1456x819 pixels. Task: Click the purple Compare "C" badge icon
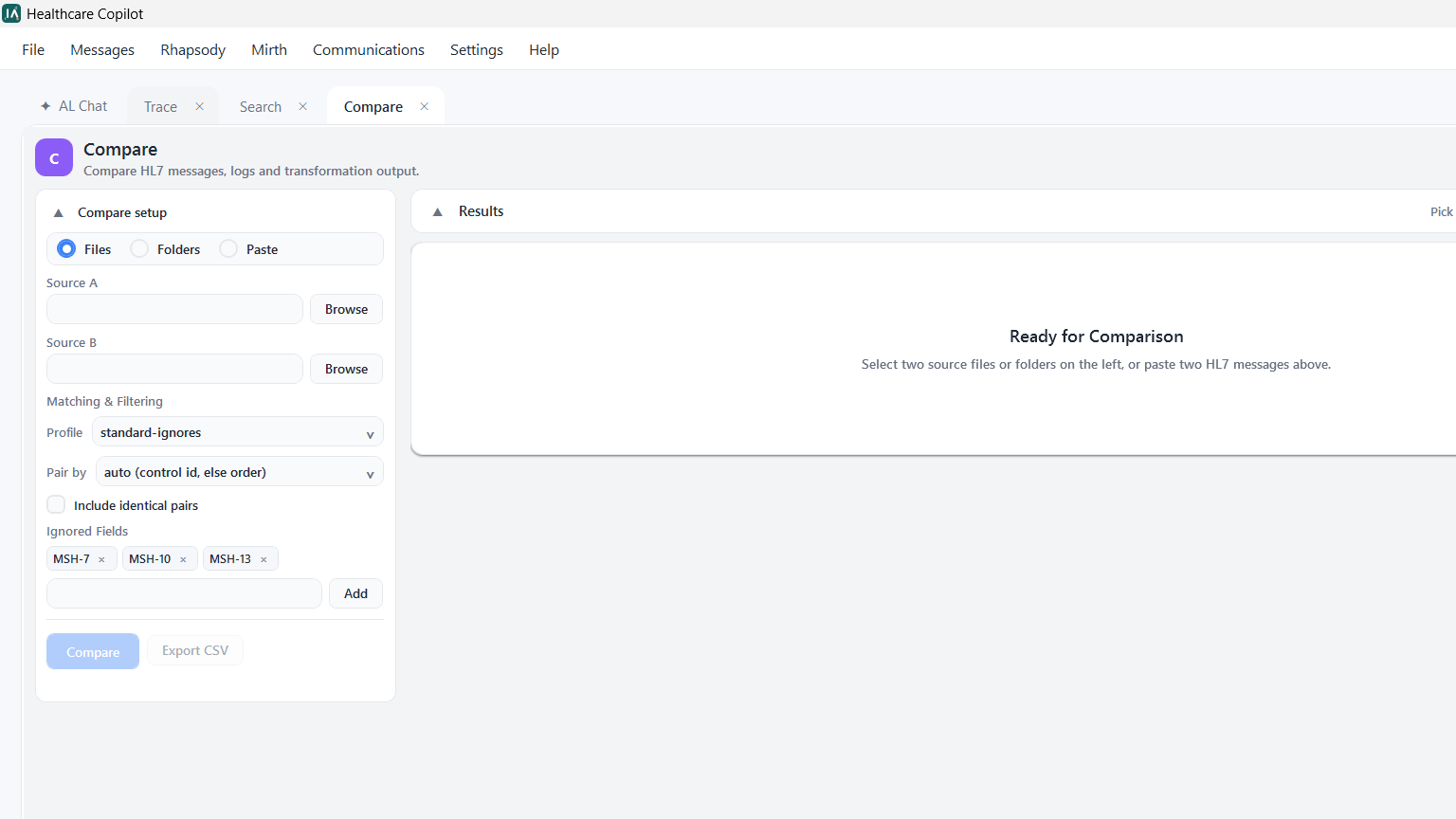coord(54,157)
